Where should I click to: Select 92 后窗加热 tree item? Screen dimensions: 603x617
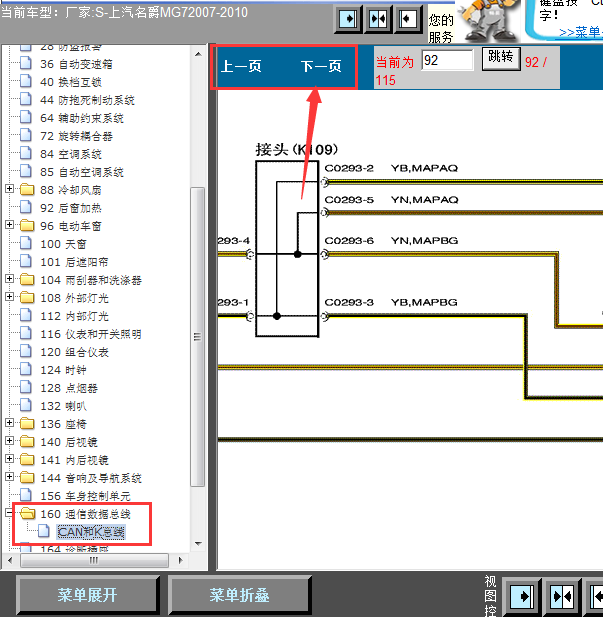[x=71, y=208]
